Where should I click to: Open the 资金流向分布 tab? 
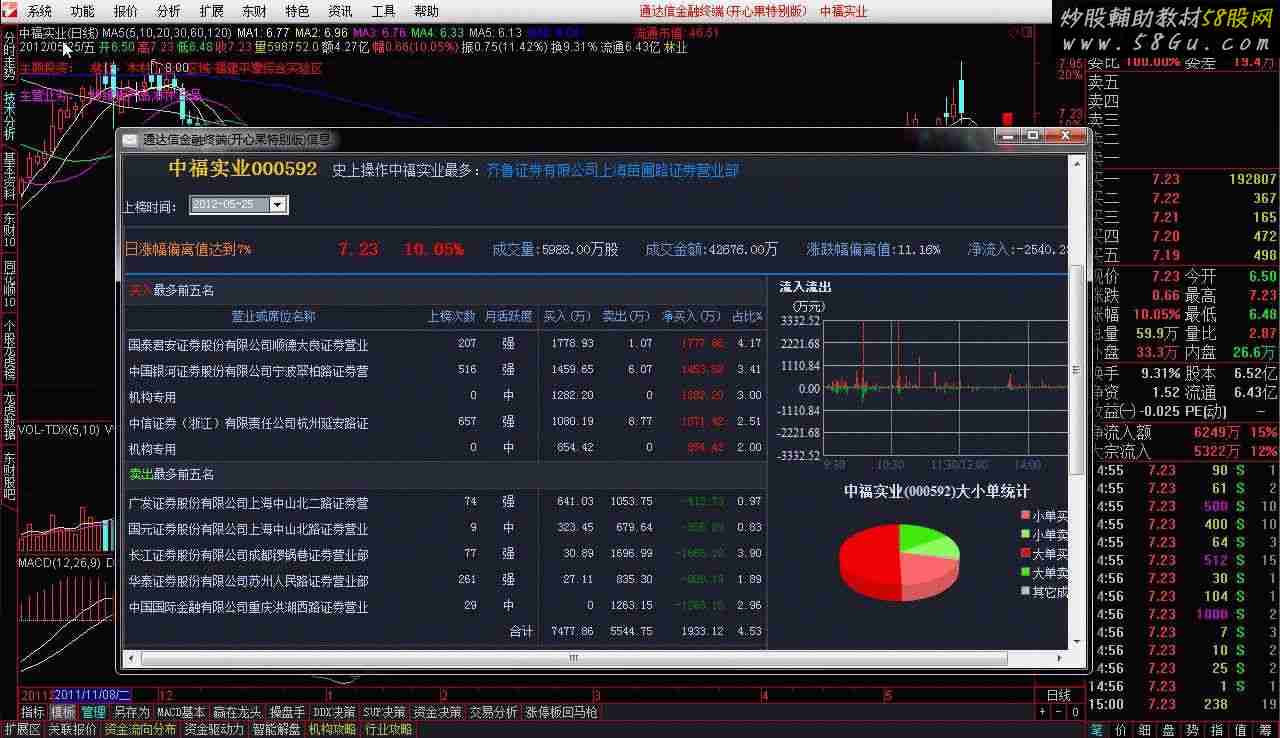(140, 729)
